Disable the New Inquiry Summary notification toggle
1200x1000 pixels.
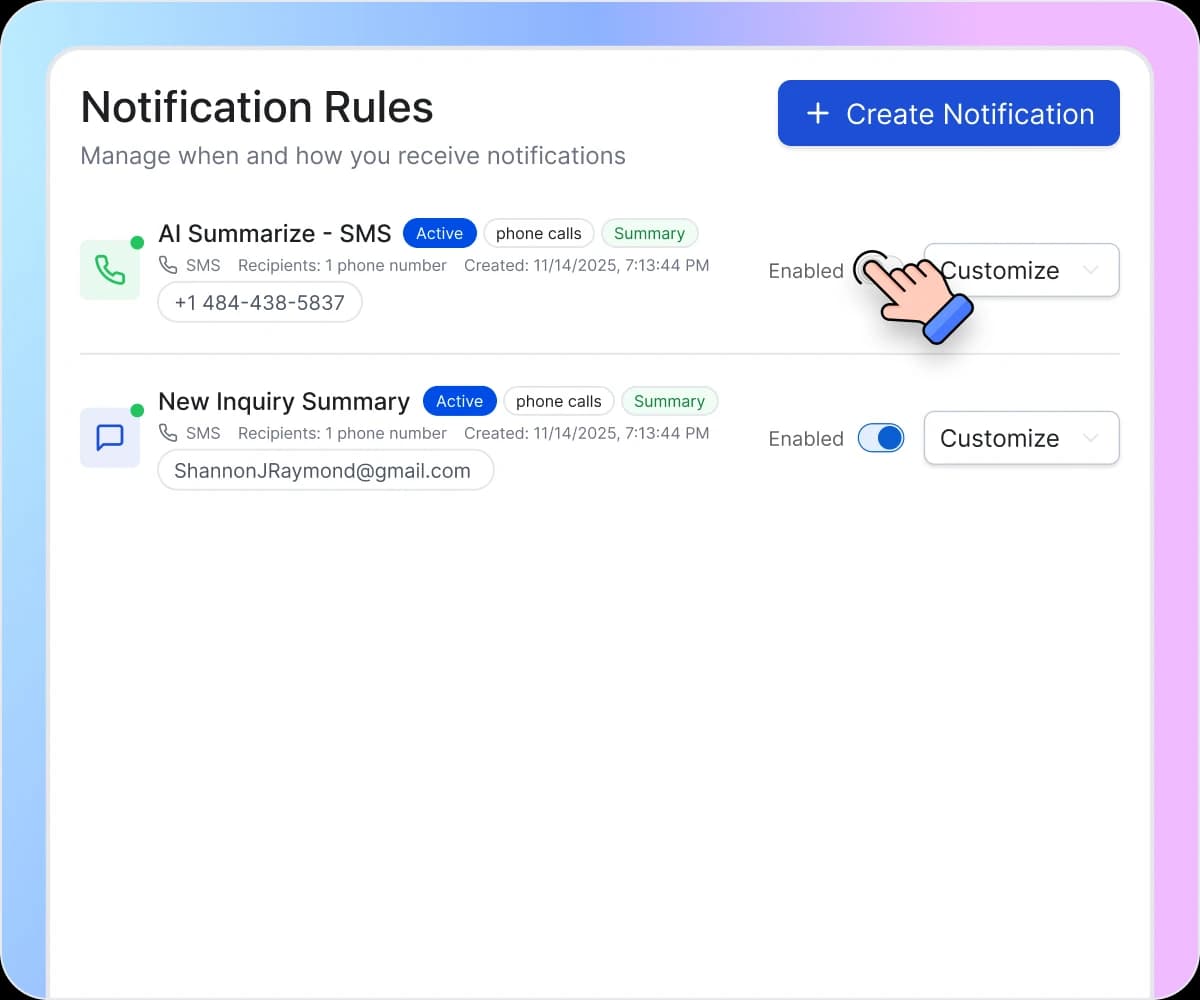tap(880, 438)
